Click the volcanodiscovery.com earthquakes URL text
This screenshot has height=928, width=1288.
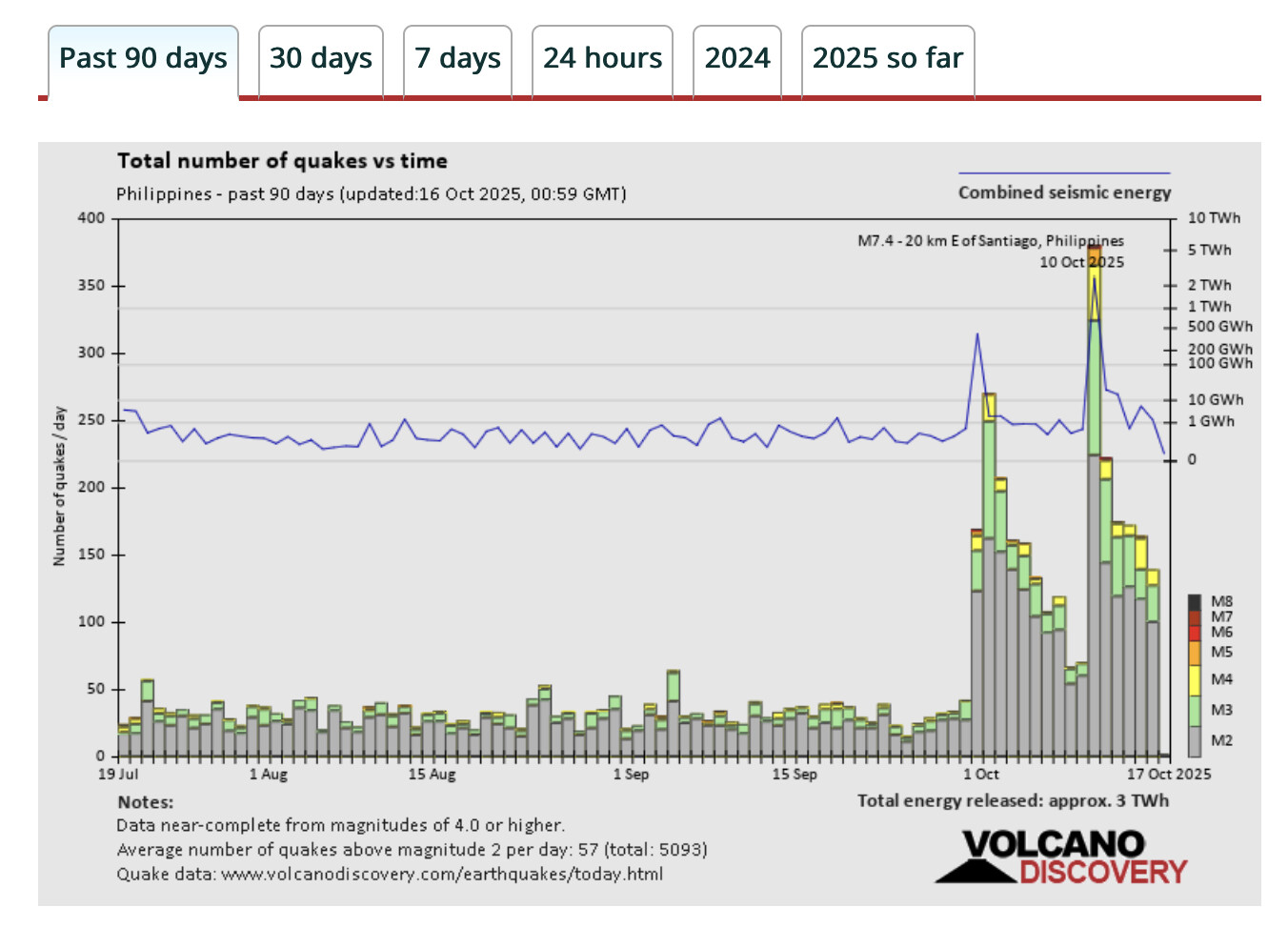click(442, 875)
